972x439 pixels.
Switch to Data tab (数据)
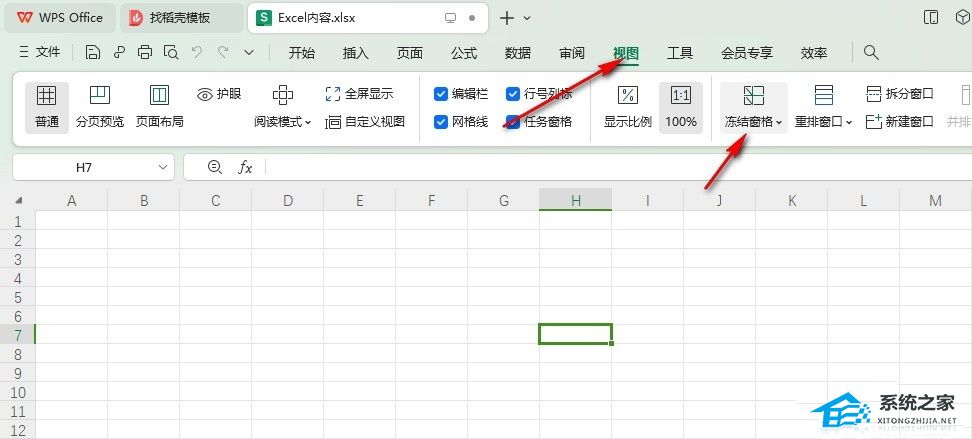[518, 53]
